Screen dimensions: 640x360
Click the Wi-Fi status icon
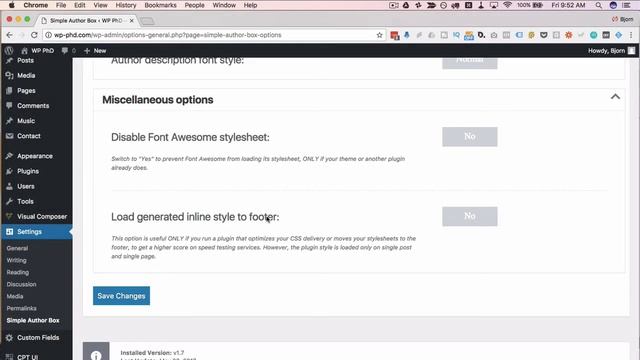click(507, 5)
